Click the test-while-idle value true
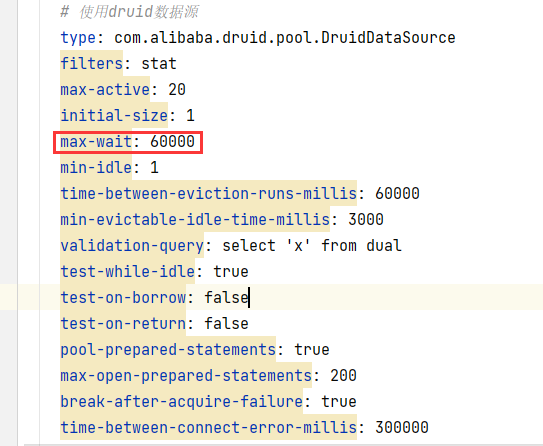This screenshot has width=543, height=446. [x=231, y=271]
